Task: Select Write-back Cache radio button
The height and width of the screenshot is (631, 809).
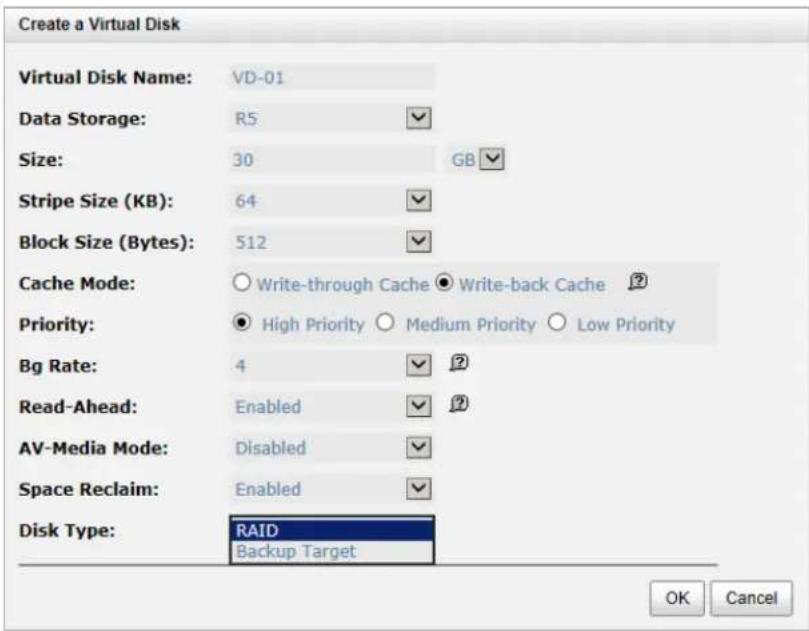Action: (444, 283)
